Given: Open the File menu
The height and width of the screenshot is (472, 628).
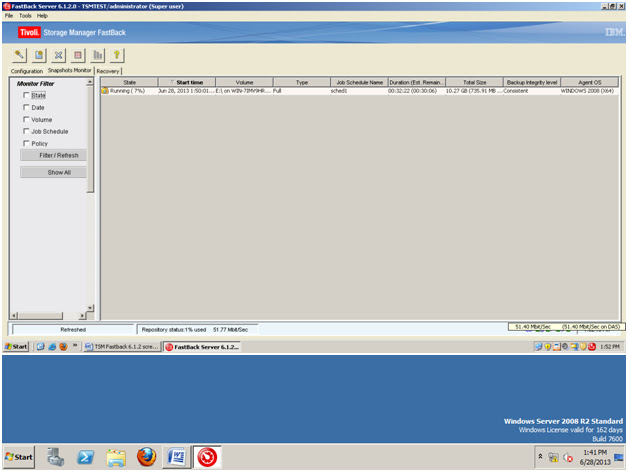Looking at the screenshot, I should (x=9, y=16).
